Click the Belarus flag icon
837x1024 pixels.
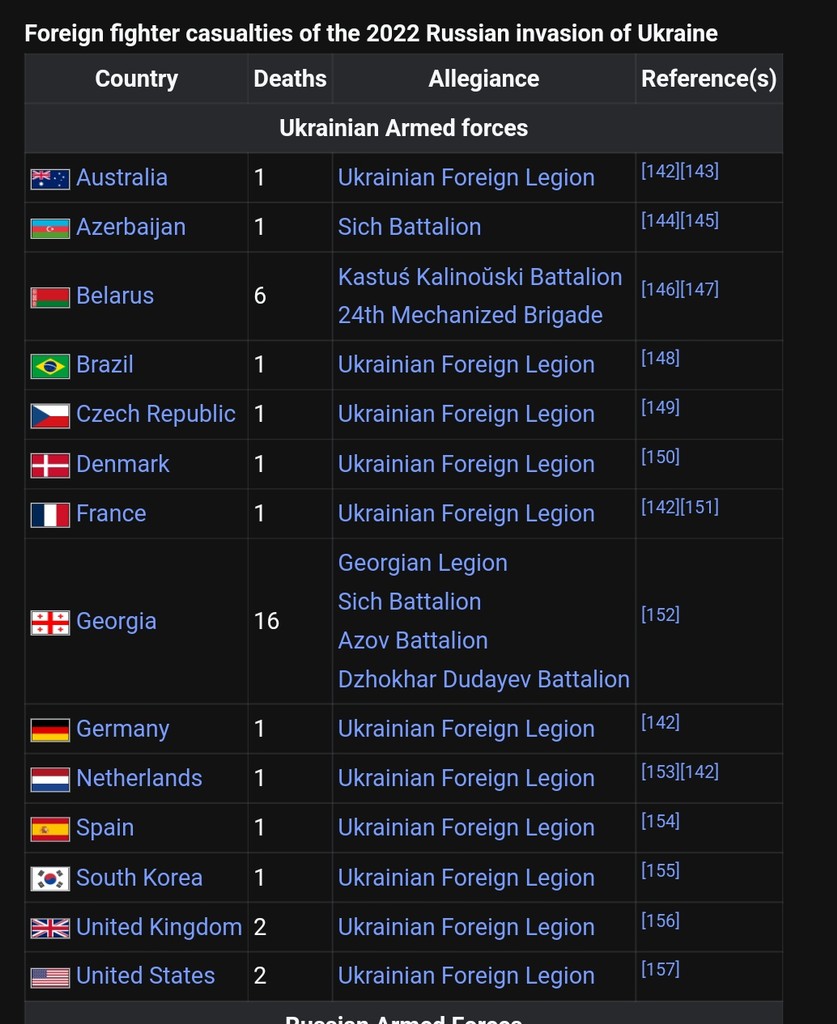[50, 297]
